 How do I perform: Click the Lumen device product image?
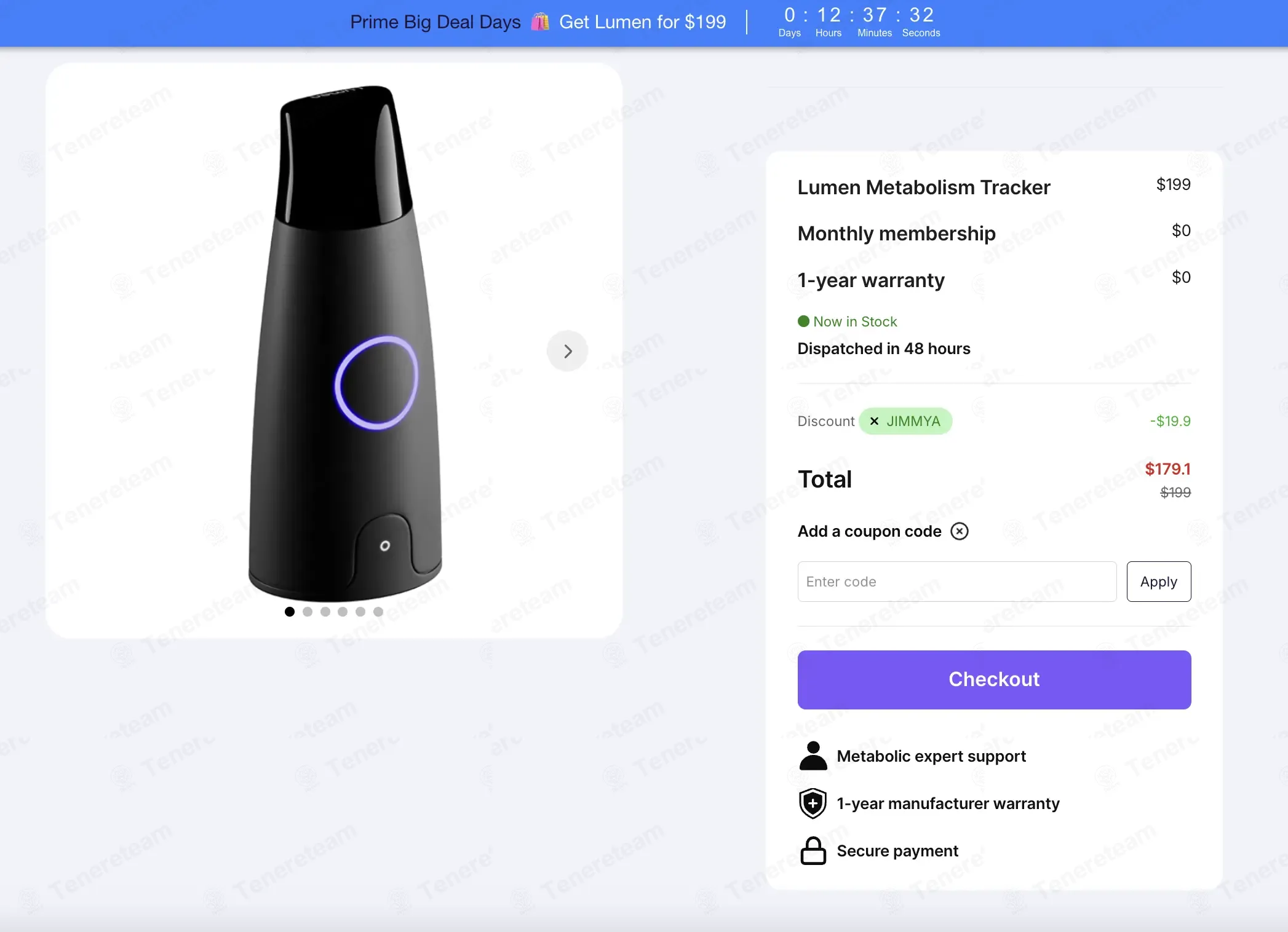pos(345,343)
